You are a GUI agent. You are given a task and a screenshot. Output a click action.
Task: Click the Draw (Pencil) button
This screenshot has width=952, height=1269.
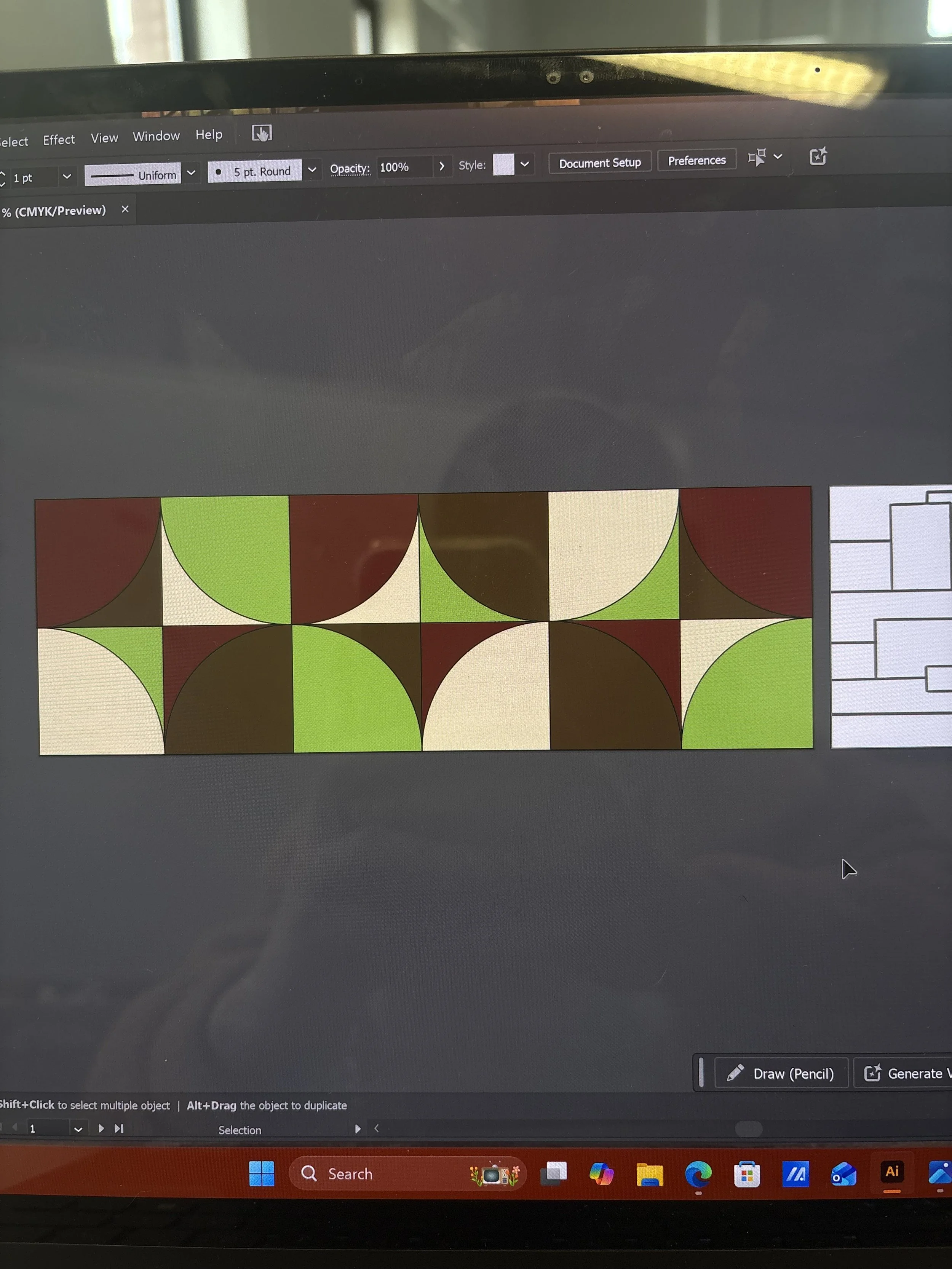pyautogui.click(x=781, y=1073)
